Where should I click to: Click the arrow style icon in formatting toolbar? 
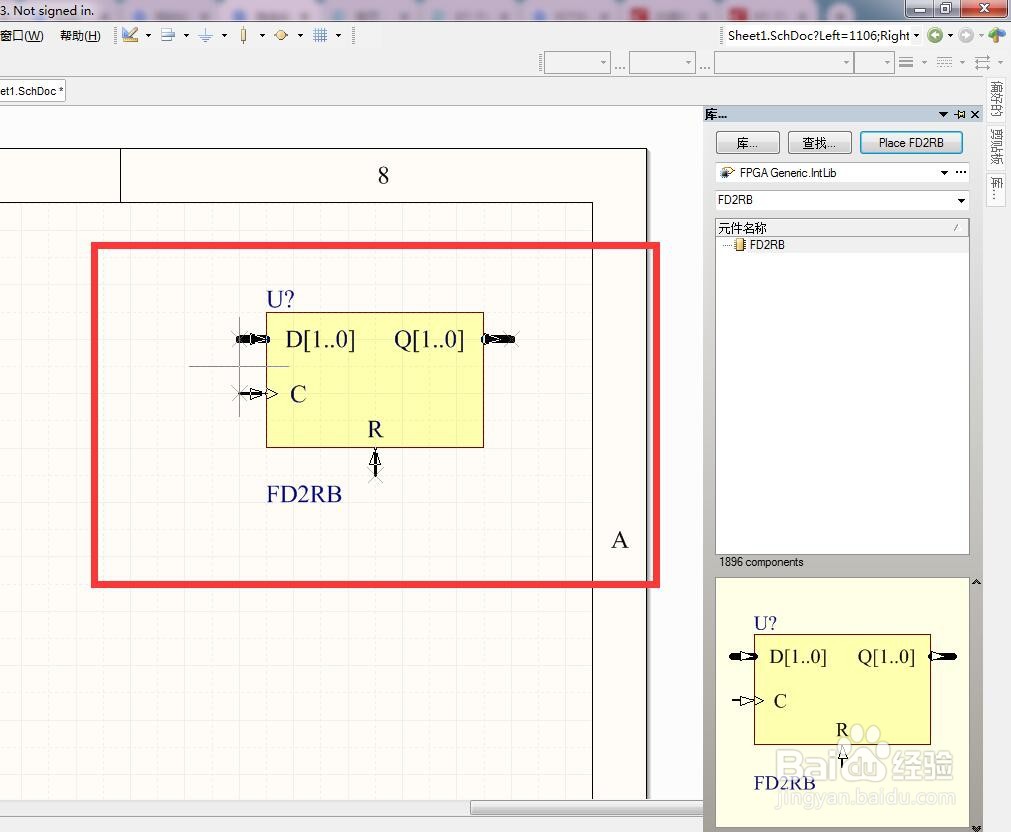pos(983,63)
